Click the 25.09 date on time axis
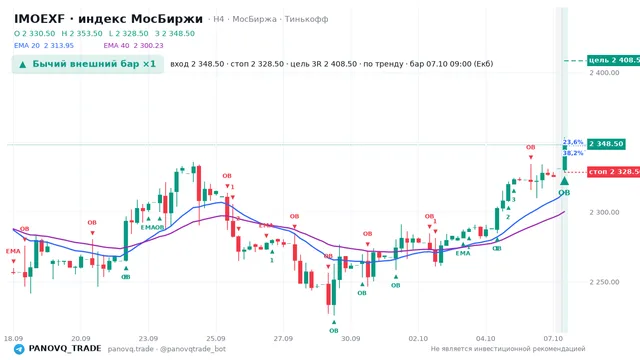 point(216,339)
